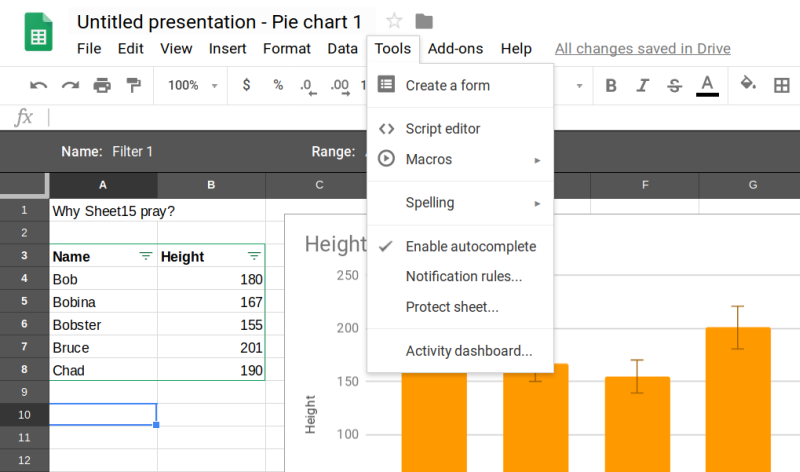Open the fill color paint bucket
The image size is (800, 472).
coord(748,86)
